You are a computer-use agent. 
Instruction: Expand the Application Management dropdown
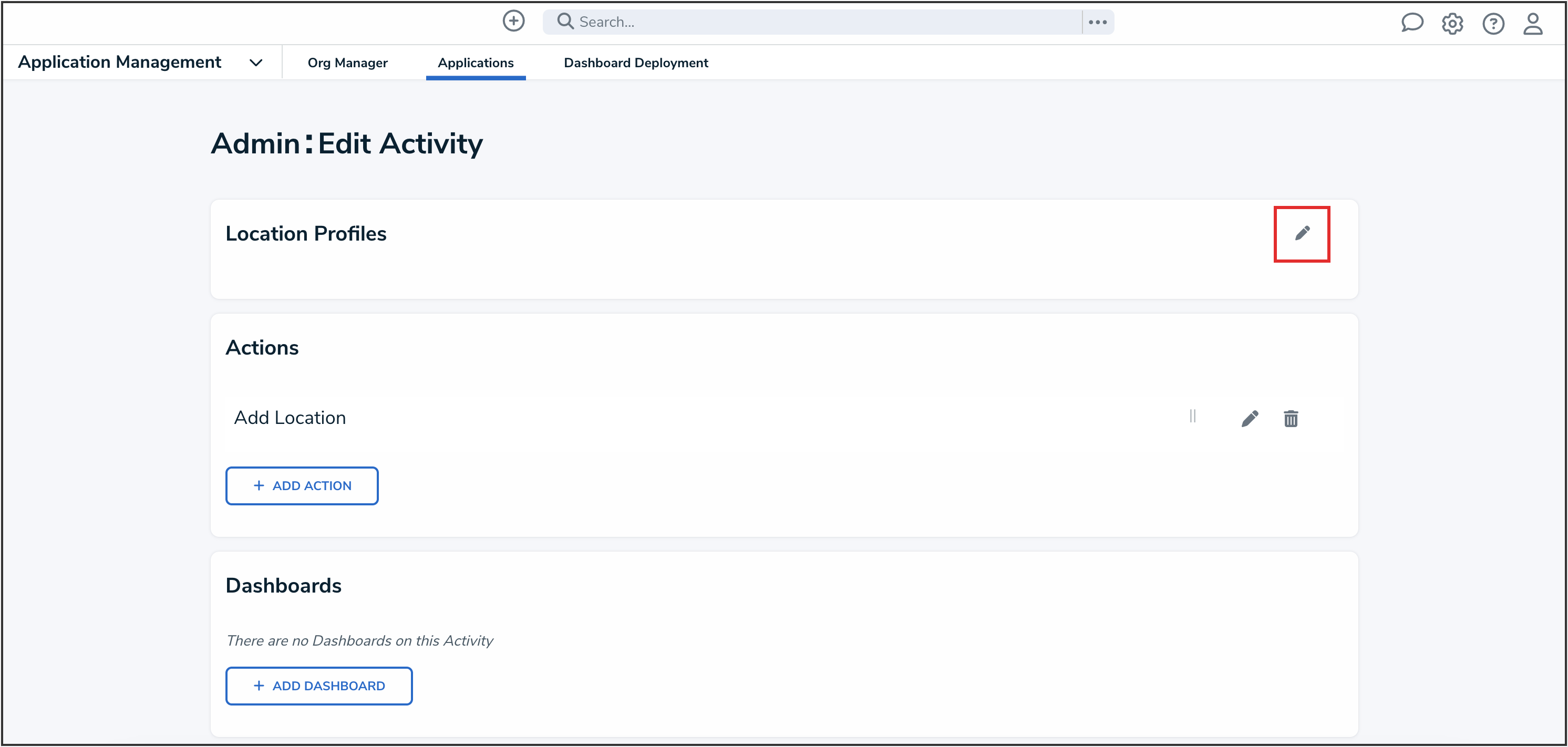coord(256,63)
